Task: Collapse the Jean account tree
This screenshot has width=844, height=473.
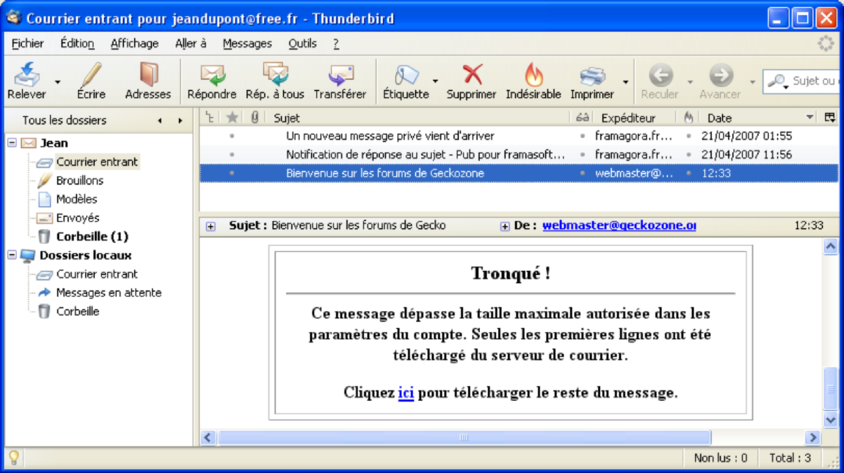Action: click(x=12, y=143)
